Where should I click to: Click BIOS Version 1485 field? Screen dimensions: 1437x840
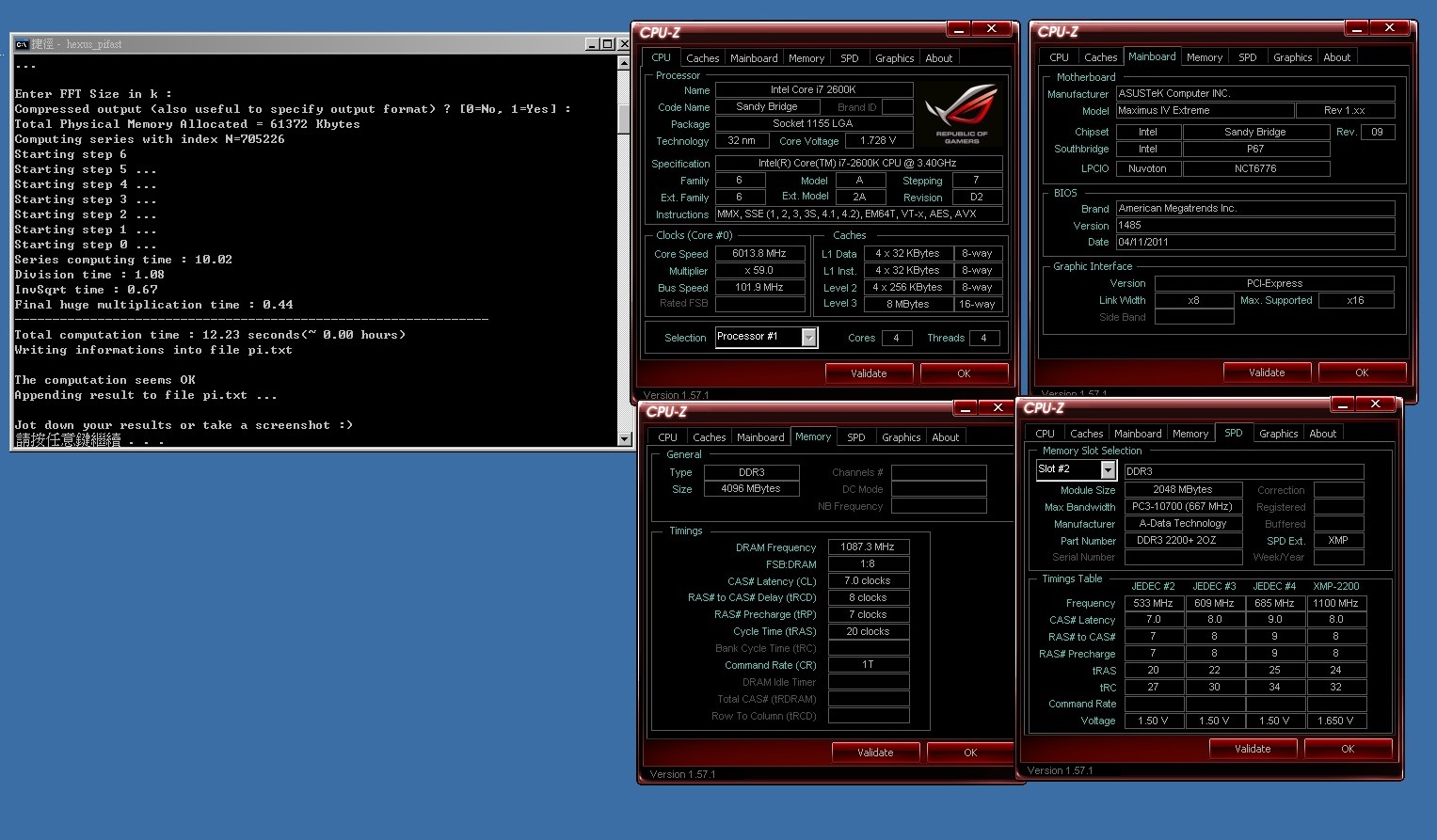pyautogui.click(x=1254, y=226)
